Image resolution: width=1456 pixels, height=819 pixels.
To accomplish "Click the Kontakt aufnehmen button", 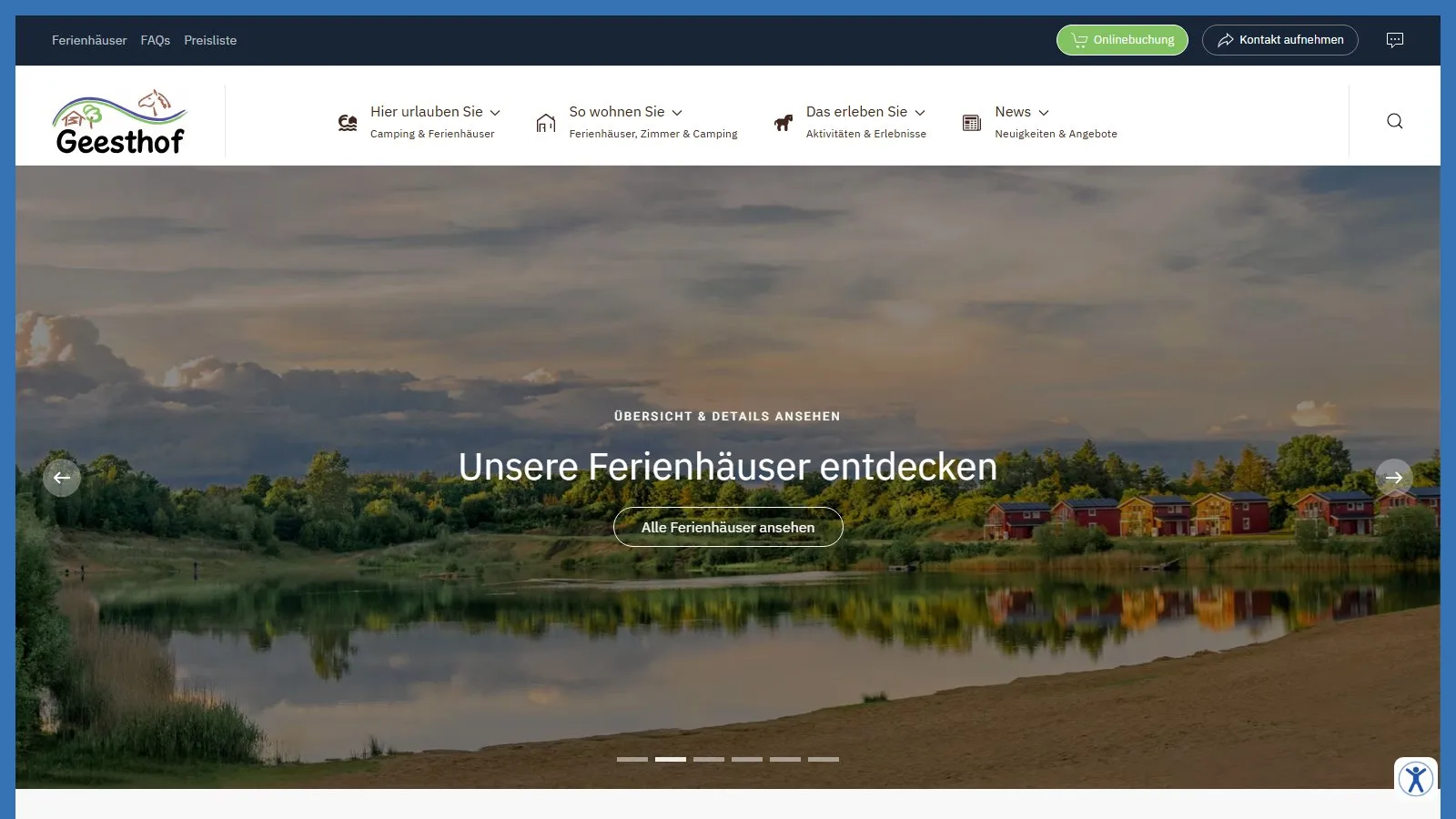I will pos(1280,40).
